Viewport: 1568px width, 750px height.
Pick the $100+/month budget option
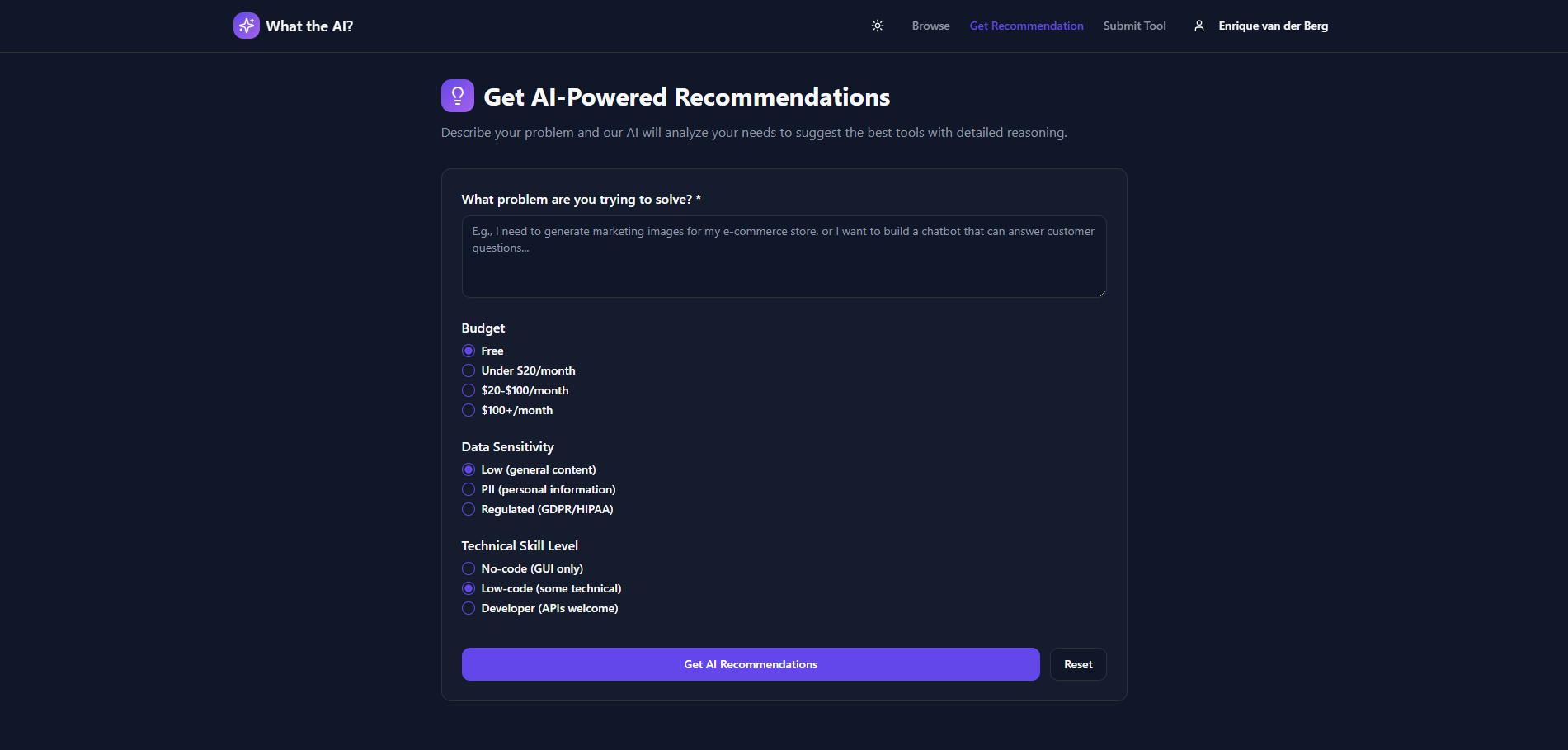[469, 410]
